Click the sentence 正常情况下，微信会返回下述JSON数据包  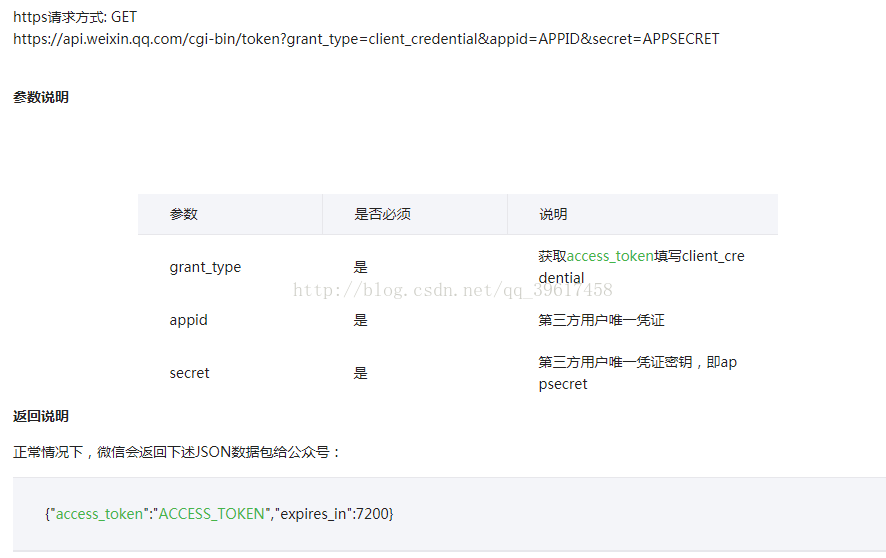176,452
